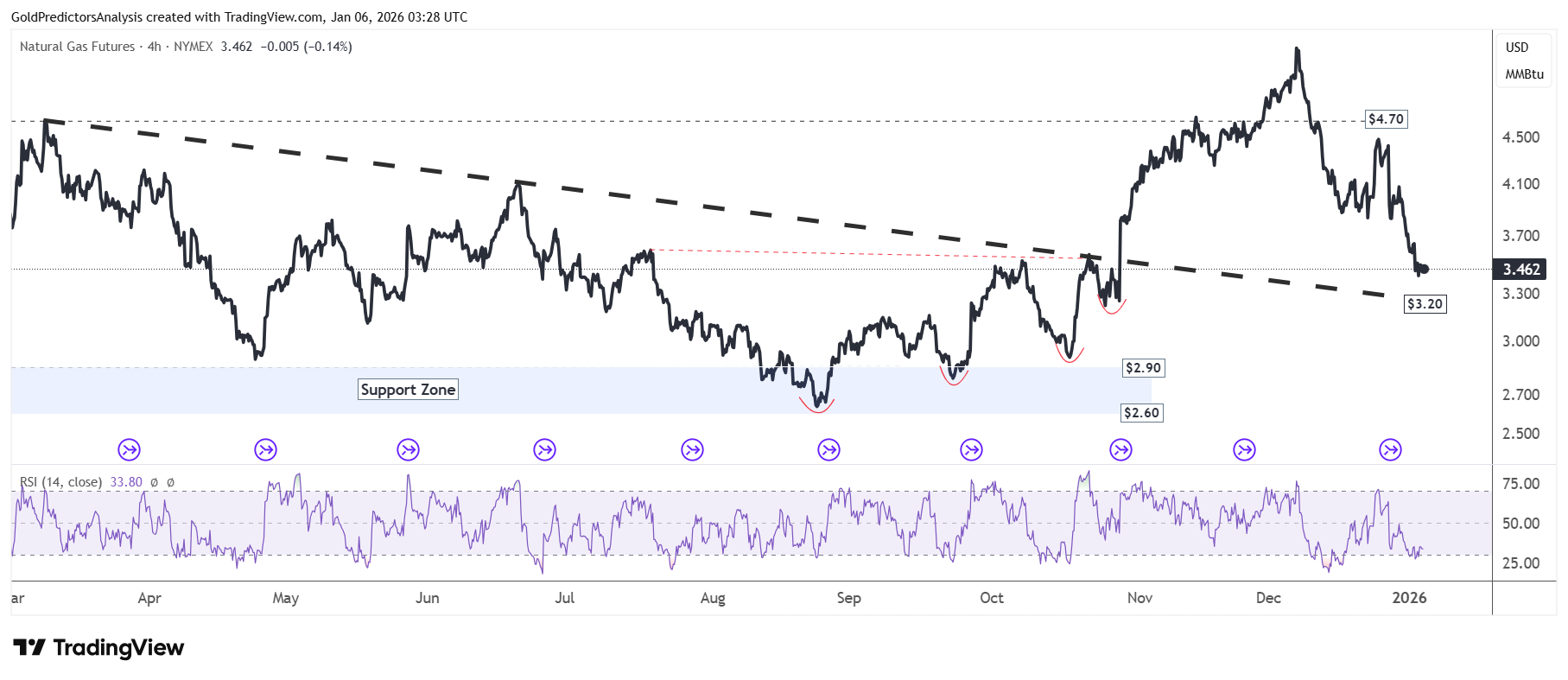1568x680 pixels.
Task: Select the Support Zone text box
Action: point(408,390)
